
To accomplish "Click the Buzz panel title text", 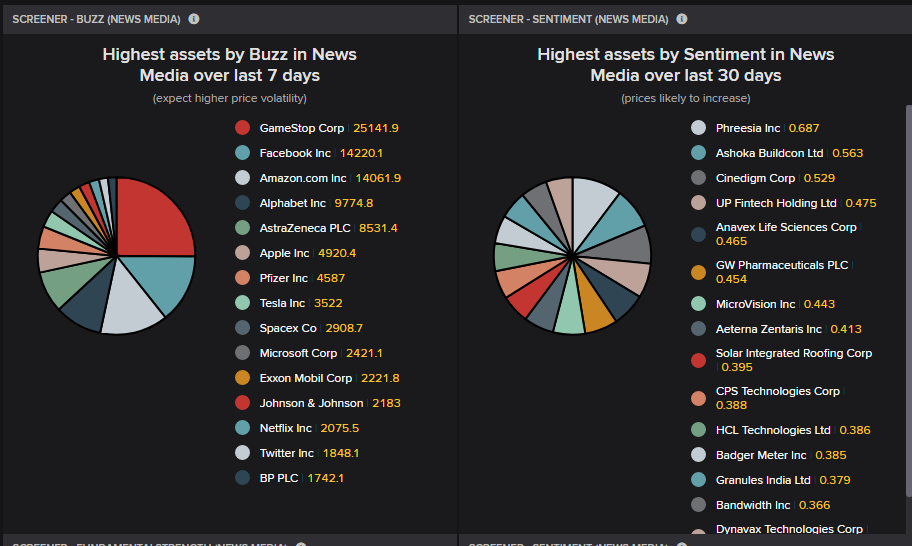I will point(97,19).
